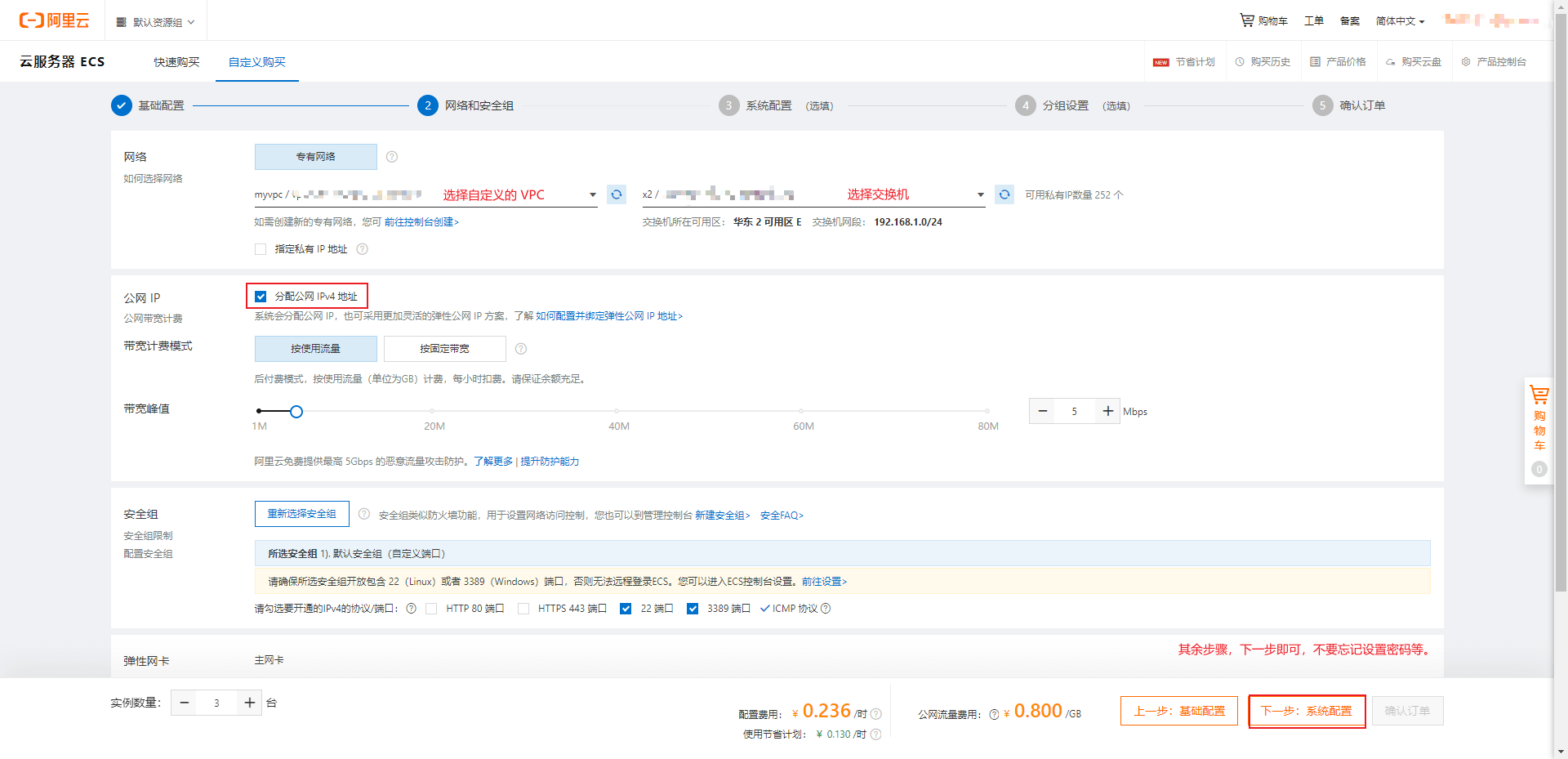Click reselect security group button
The width and height of the screenshot is (1568, 759).
point(302,514)
